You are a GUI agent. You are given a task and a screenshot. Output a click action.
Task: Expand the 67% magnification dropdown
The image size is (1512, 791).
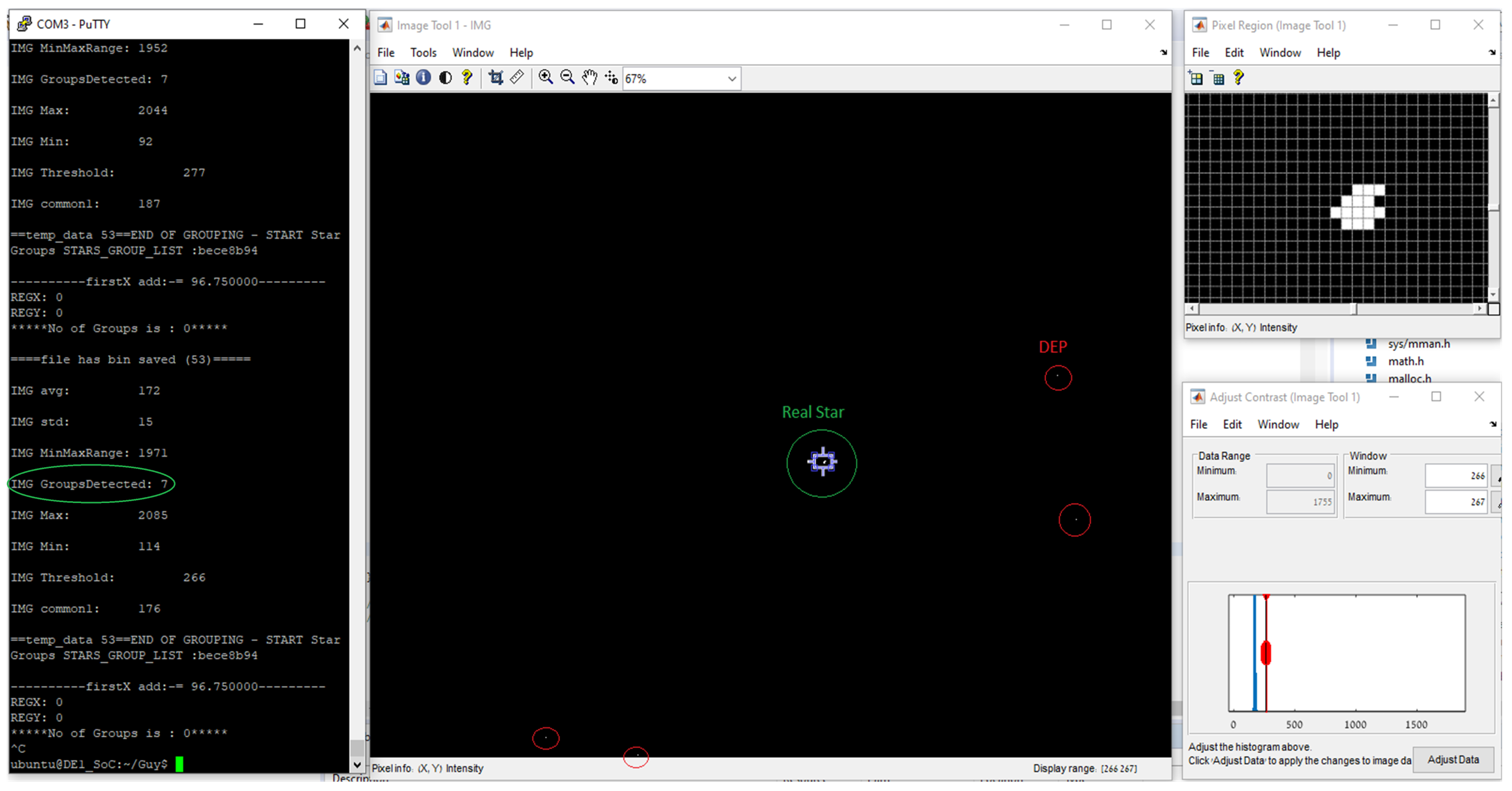coord(731,78)
